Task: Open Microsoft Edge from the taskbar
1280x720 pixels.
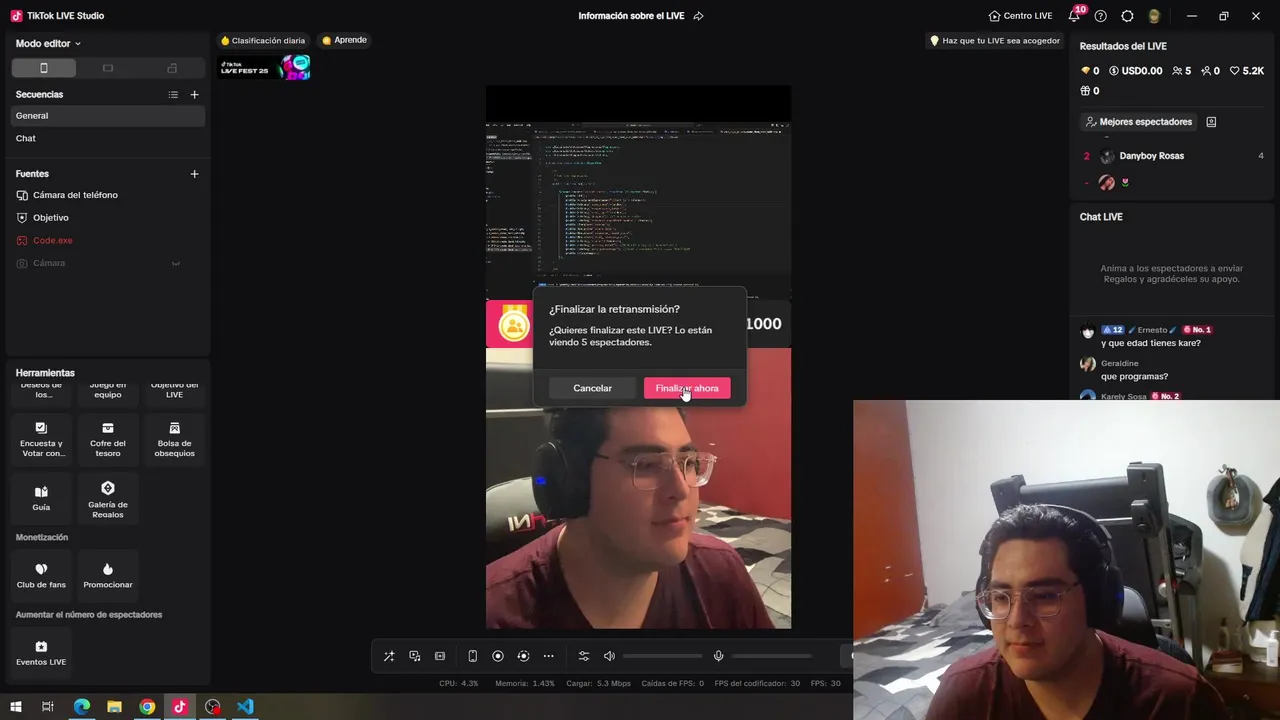Action: 82,707
